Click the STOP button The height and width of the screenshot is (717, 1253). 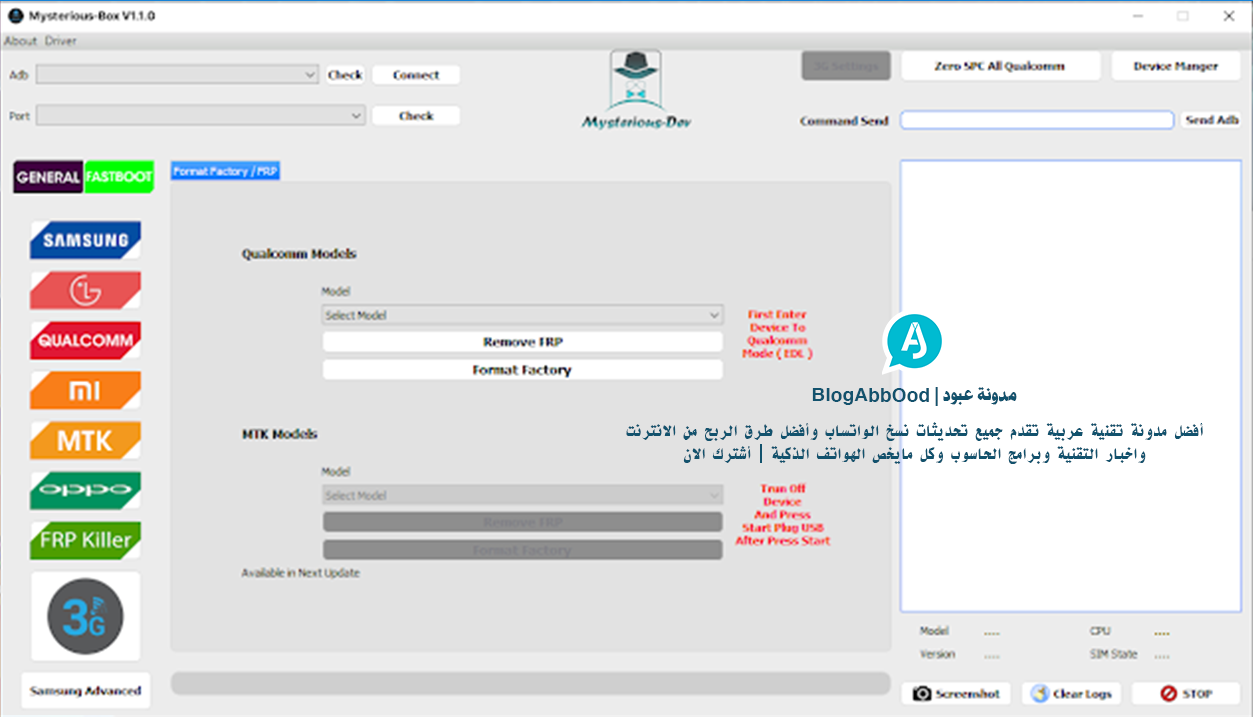[x=1186, y=693]
